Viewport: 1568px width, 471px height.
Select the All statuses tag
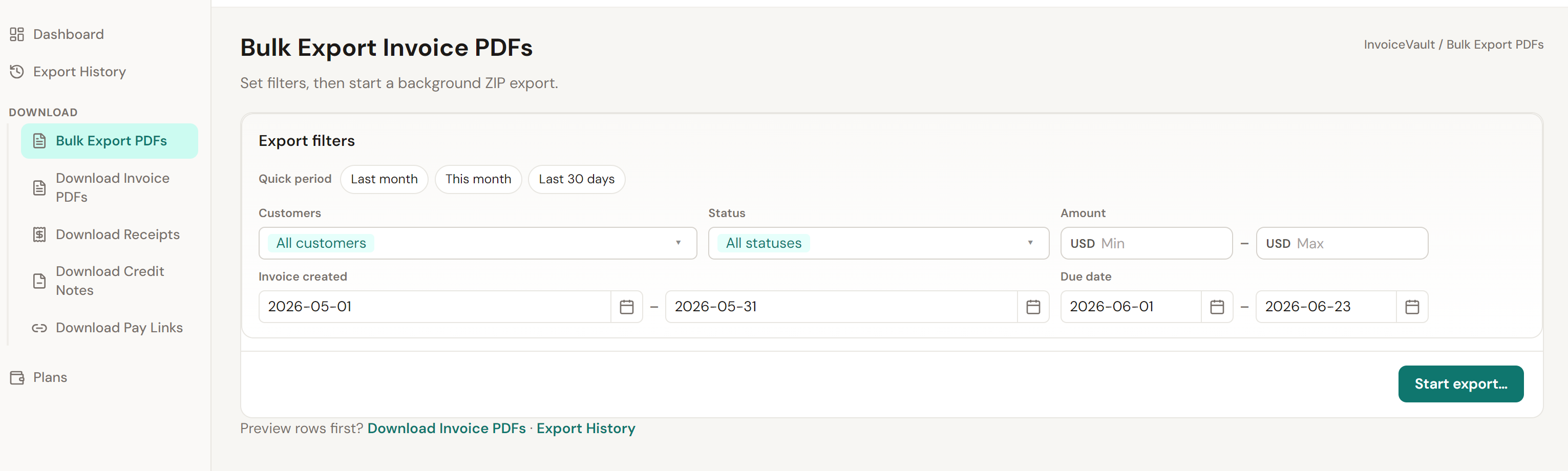click(764, 243)
